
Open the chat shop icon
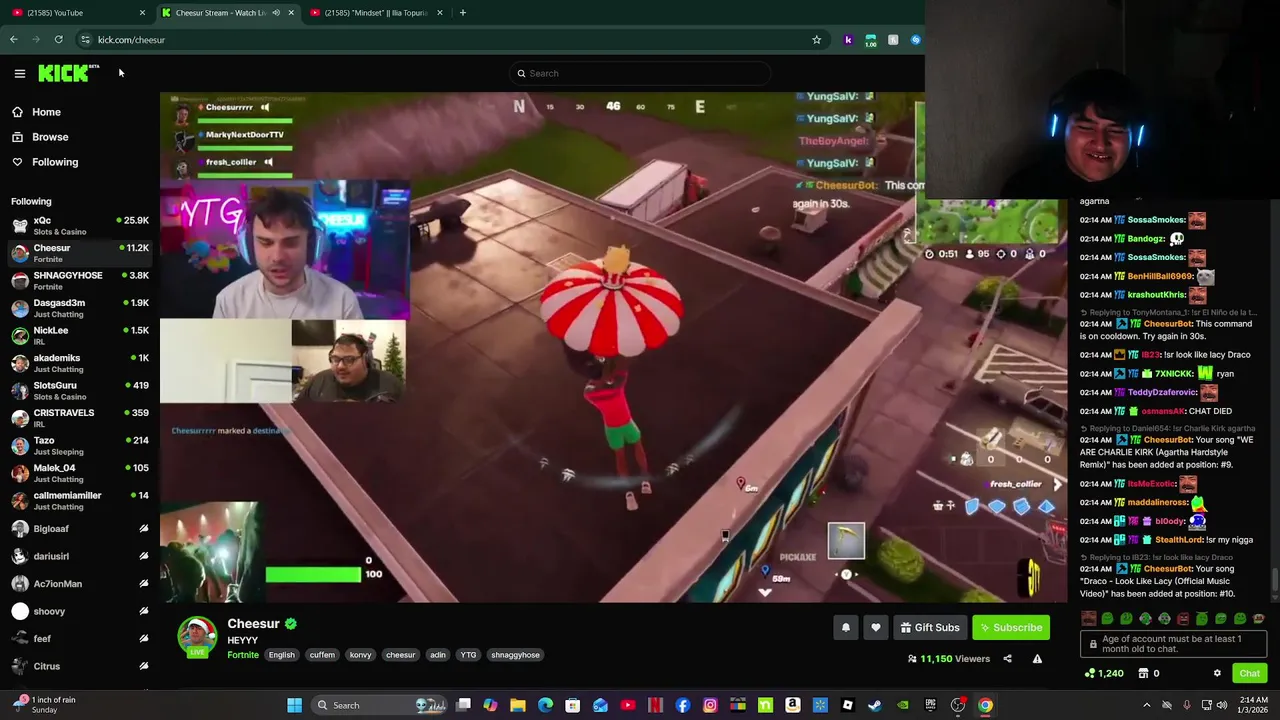click(1143, 673)
